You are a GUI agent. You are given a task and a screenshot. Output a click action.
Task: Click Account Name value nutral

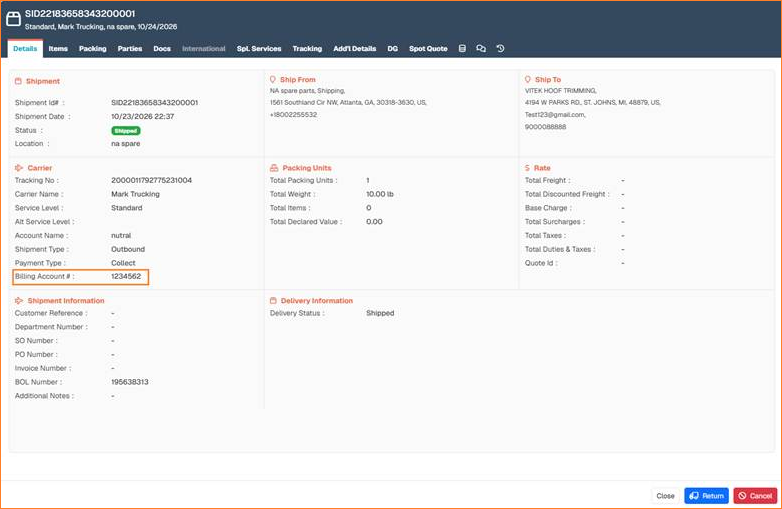click(121, 235)
